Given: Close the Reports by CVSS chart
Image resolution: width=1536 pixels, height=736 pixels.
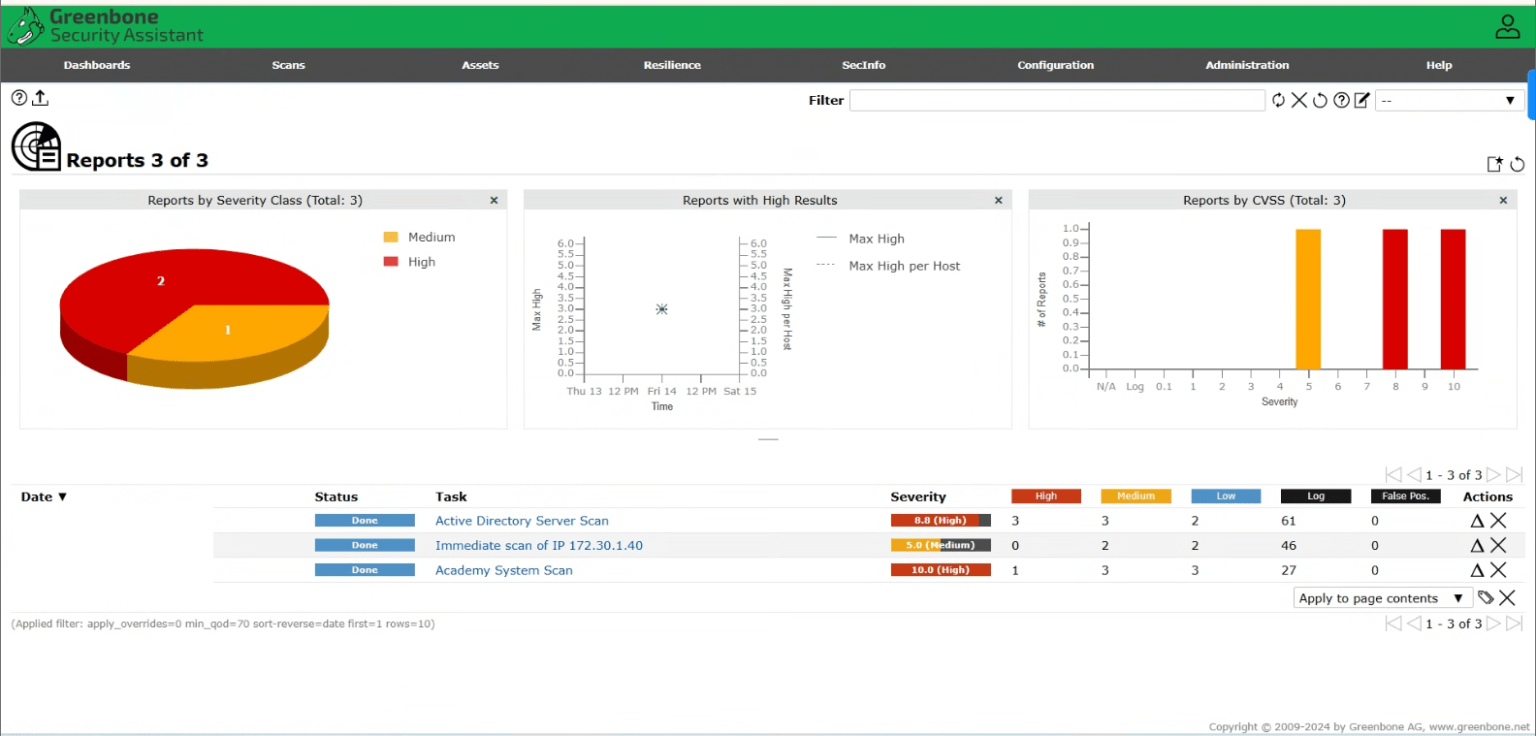Looking at the screenshot, I should tap(1503, 200).
